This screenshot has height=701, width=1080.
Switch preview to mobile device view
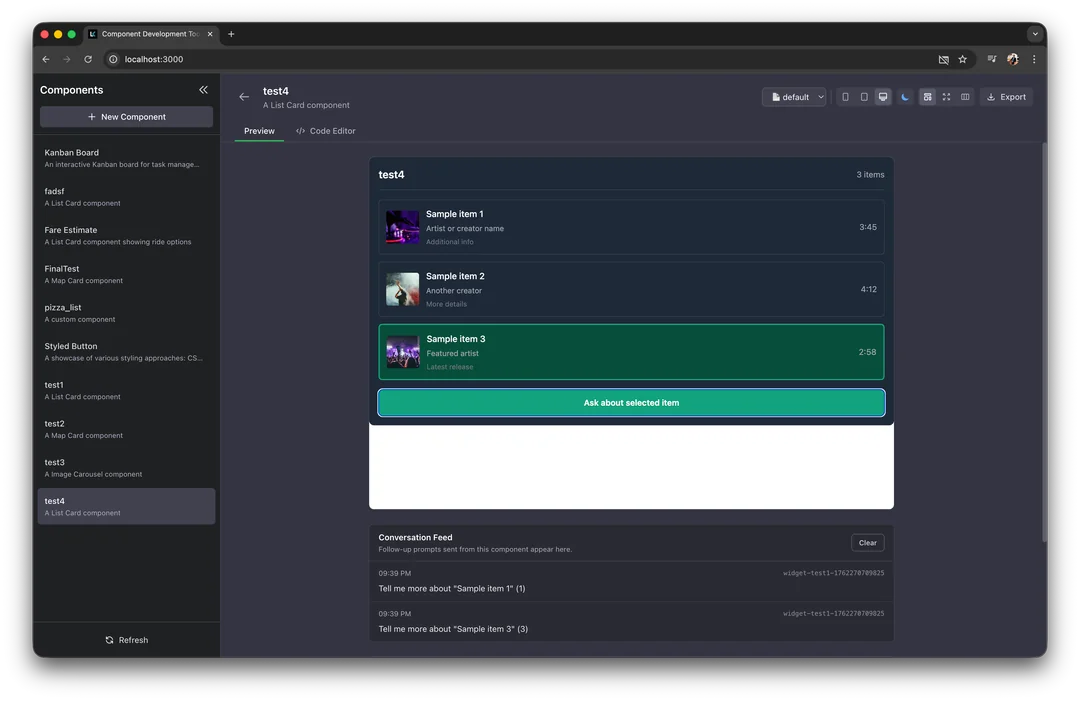[x=845, y=96]
